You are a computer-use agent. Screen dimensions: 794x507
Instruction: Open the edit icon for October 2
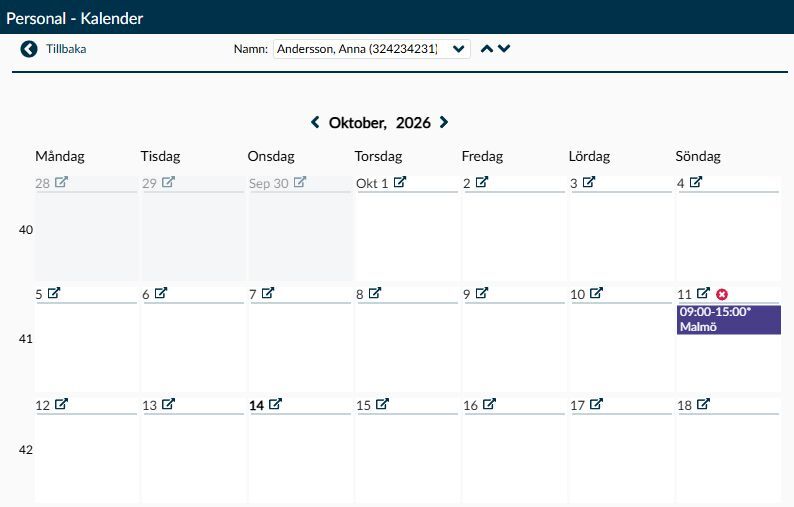(x=482, y=182)
